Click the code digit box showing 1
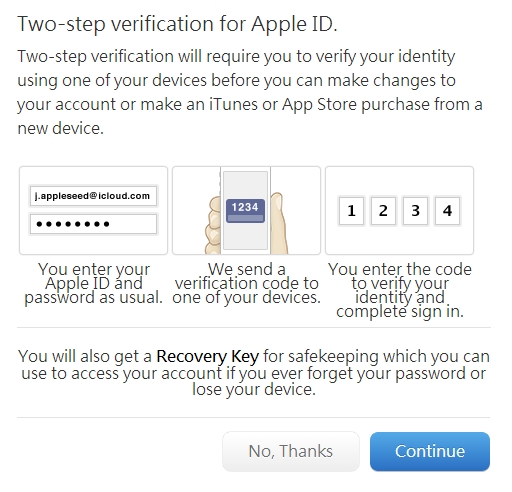The height and width of the screenshot is (492, 512). tap(351, 211)
